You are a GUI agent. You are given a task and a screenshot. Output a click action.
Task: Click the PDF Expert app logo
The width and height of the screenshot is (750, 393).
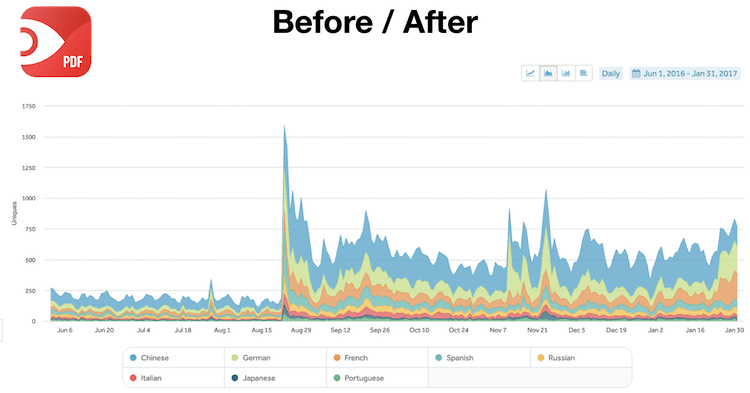tap(55, 42)
